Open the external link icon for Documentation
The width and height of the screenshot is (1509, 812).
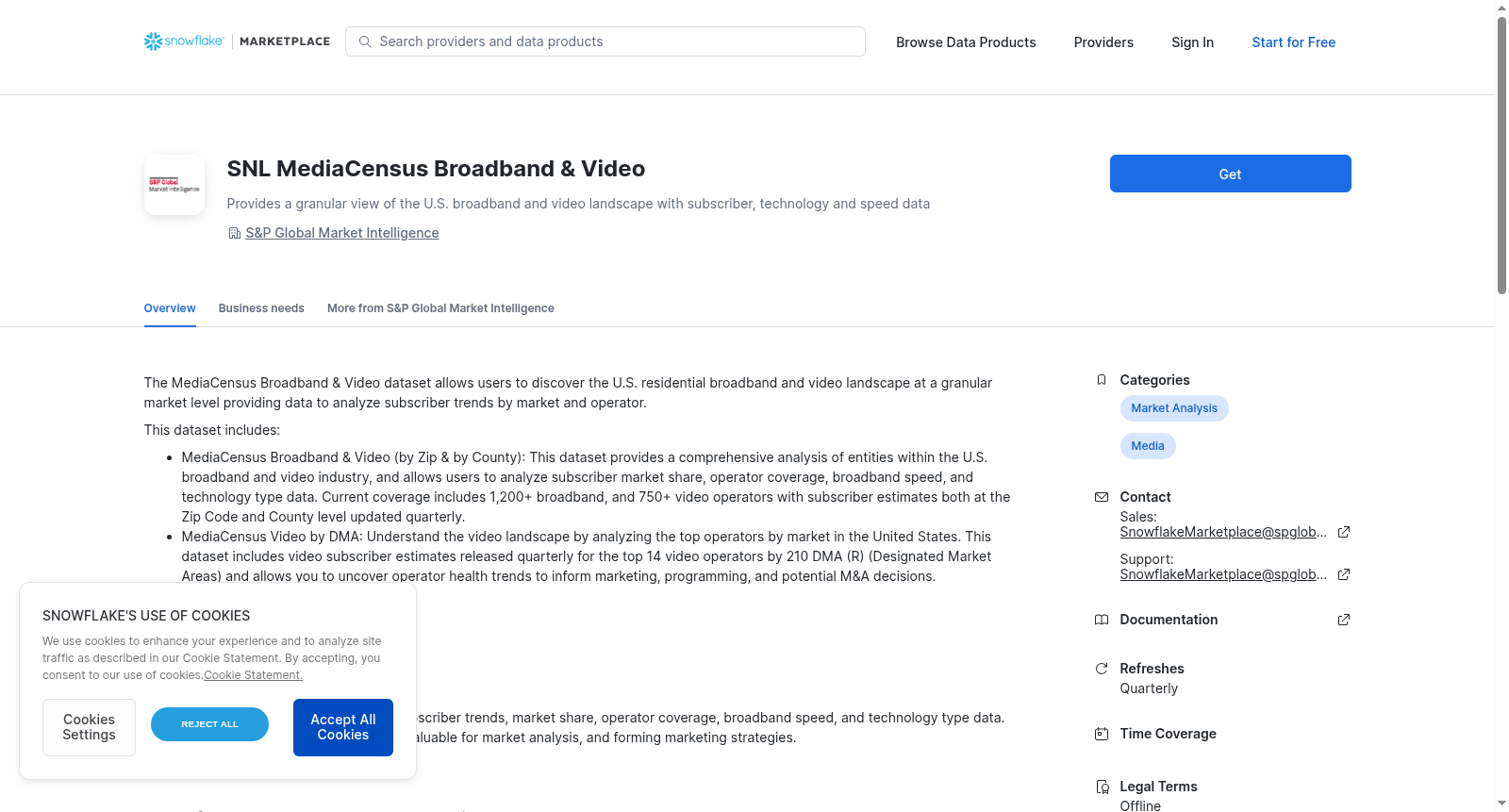click(1344, 620)
